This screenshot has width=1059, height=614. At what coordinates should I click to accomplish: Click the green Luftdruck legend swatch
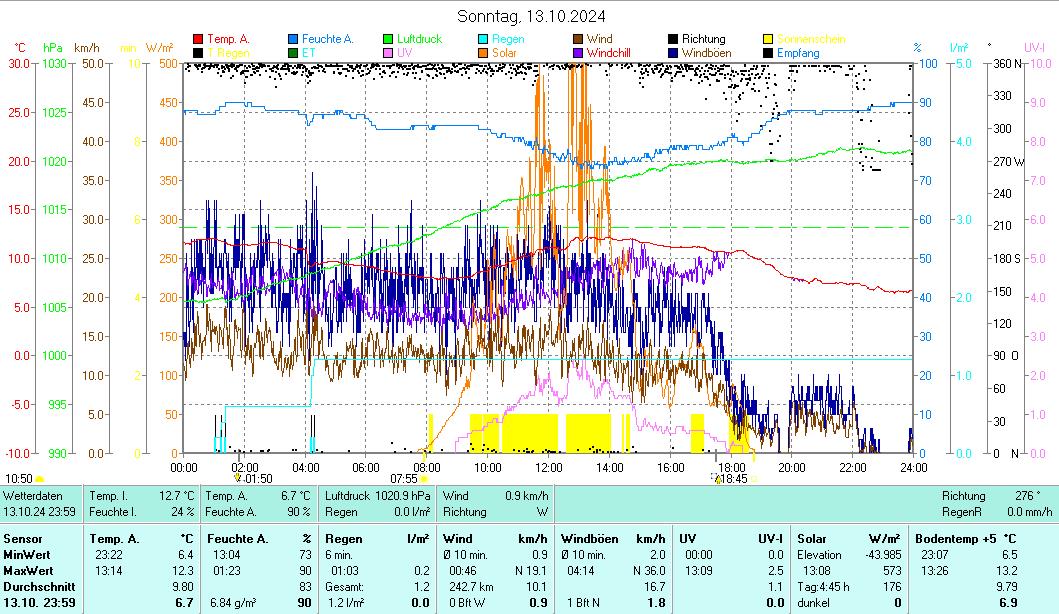tap(388, 40)
